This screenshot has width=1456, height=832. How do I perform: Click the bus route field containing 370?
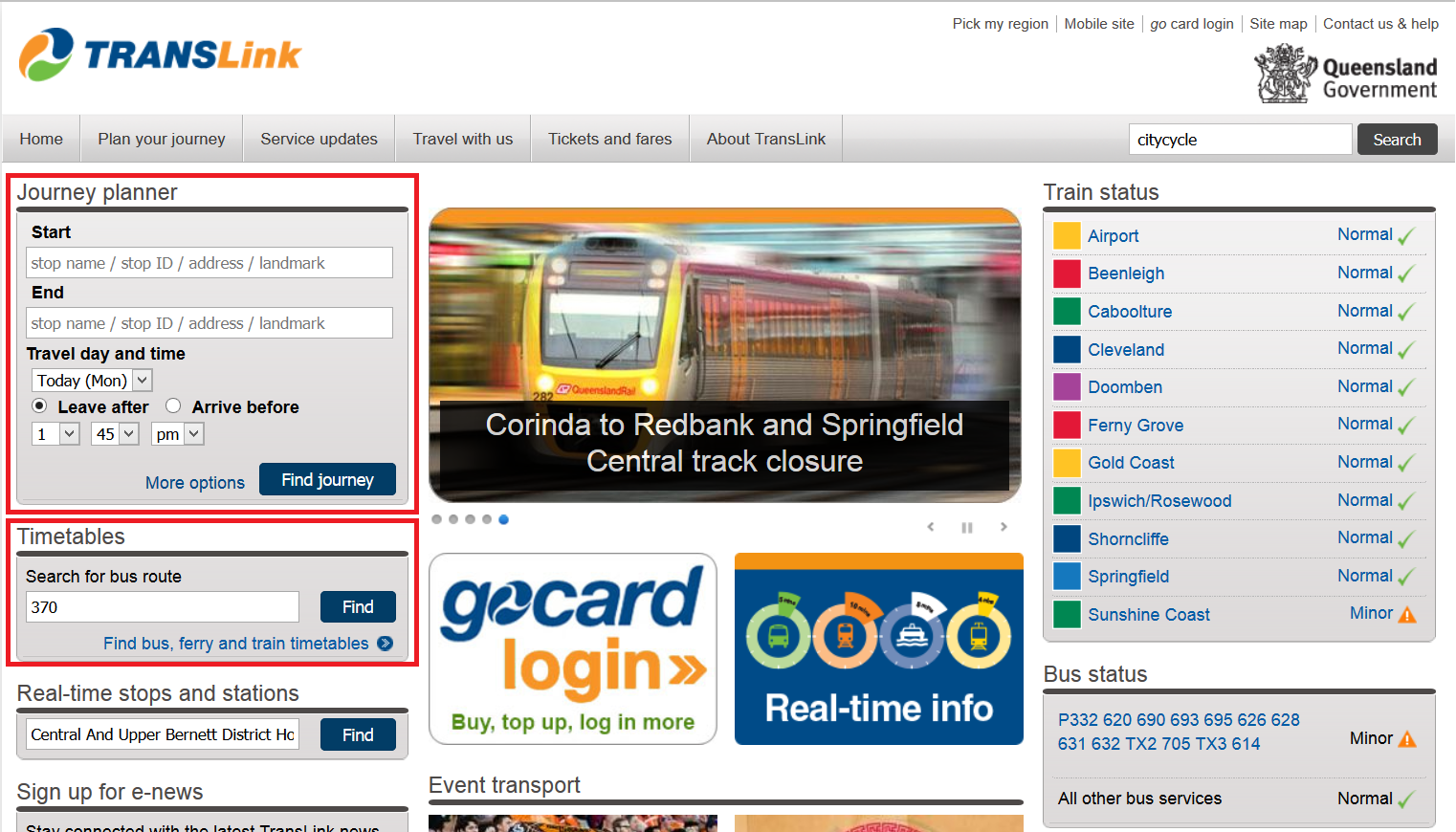(x=163, y=607)
